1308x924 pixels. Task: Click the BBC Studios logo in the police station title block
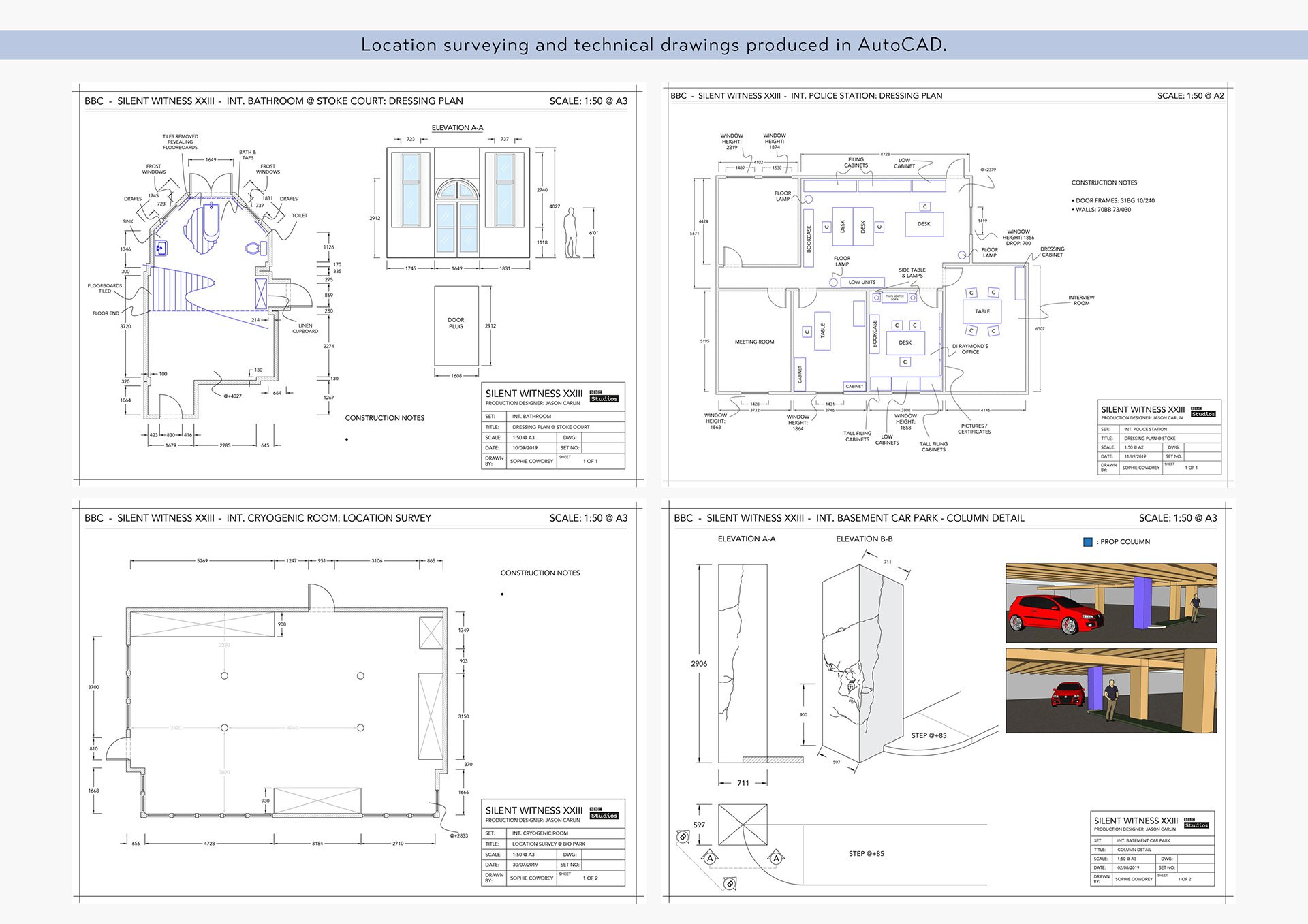(x=1202, y=411)
